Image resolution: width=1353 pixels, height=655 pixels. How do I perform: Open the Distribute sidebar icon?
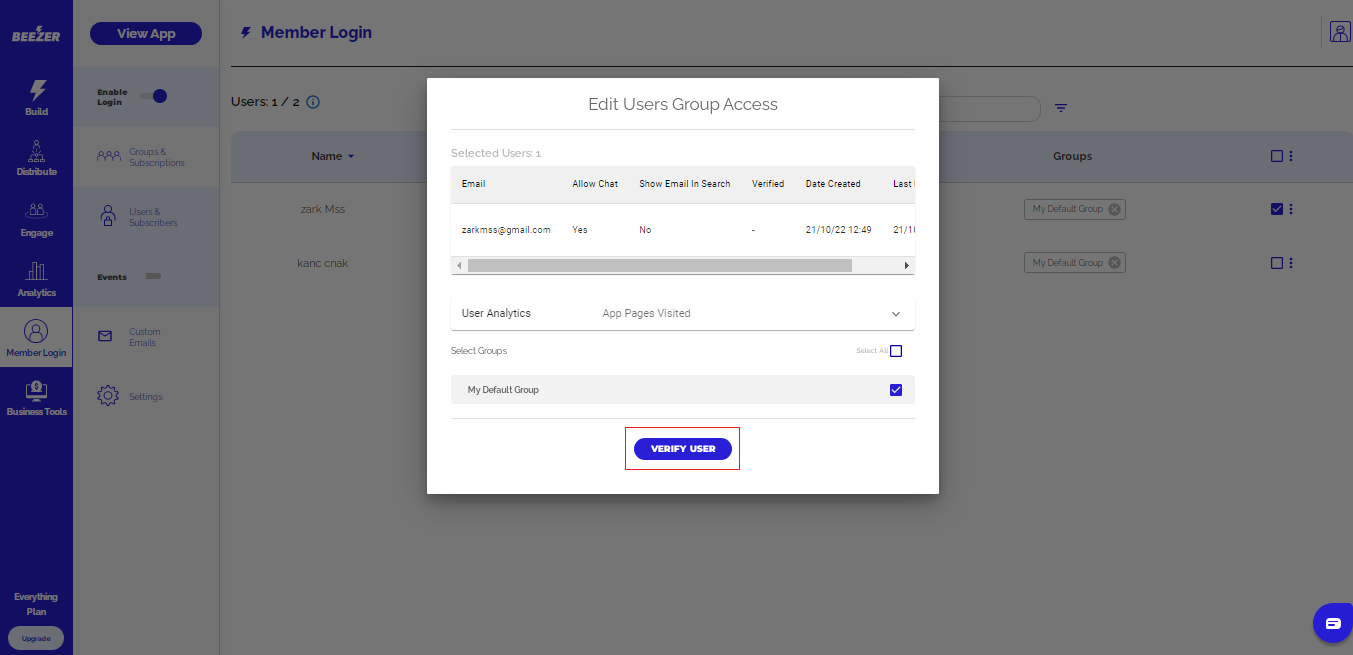click(x=36, y=151)
